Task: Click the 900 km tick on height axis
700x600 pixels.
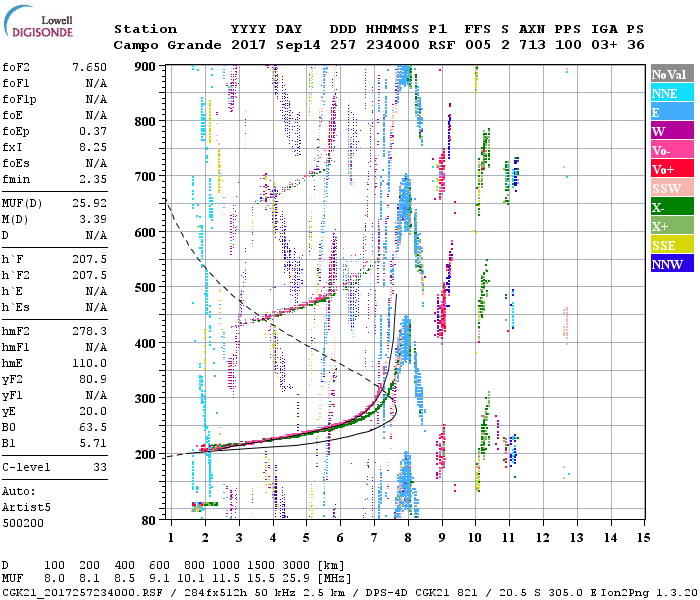Action: [146, 67]
